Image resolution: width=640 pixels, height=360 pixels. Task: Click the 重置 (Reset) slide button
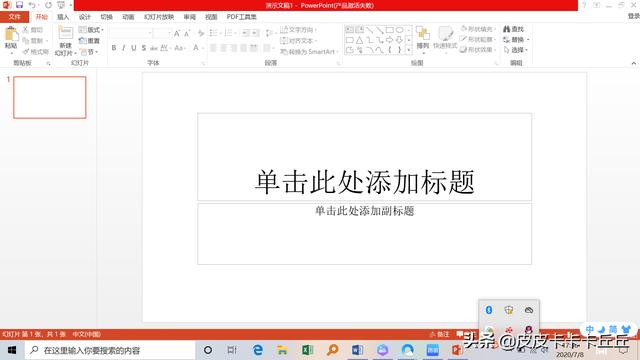[x=89, y=40]
